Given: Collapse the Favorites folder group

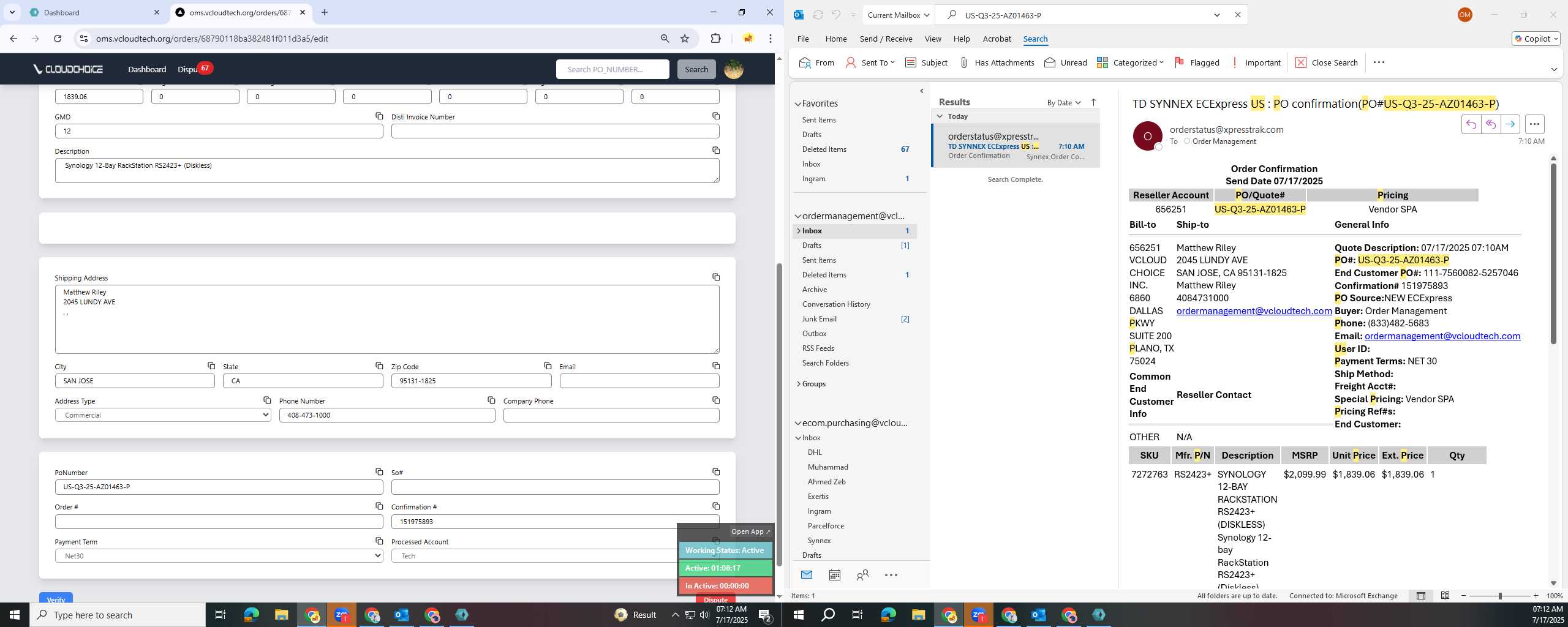Looking at the screenshot, I should (x=798, y=103).
